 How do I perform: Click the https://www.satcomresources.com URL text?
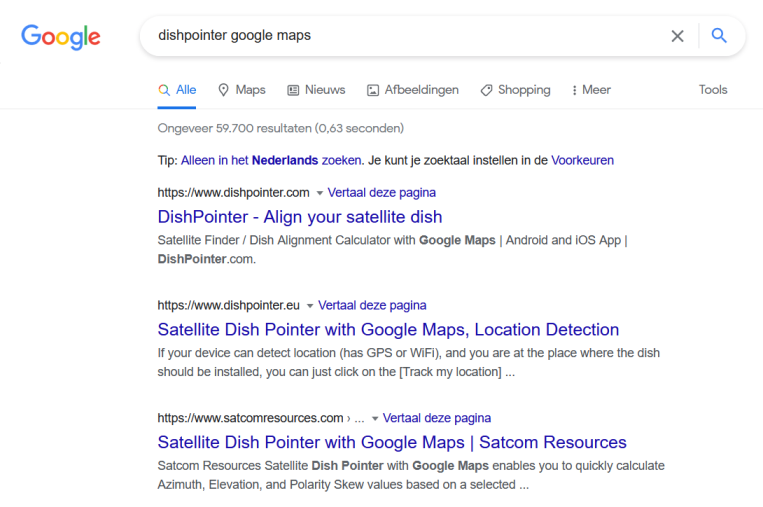tap(251, 418)
